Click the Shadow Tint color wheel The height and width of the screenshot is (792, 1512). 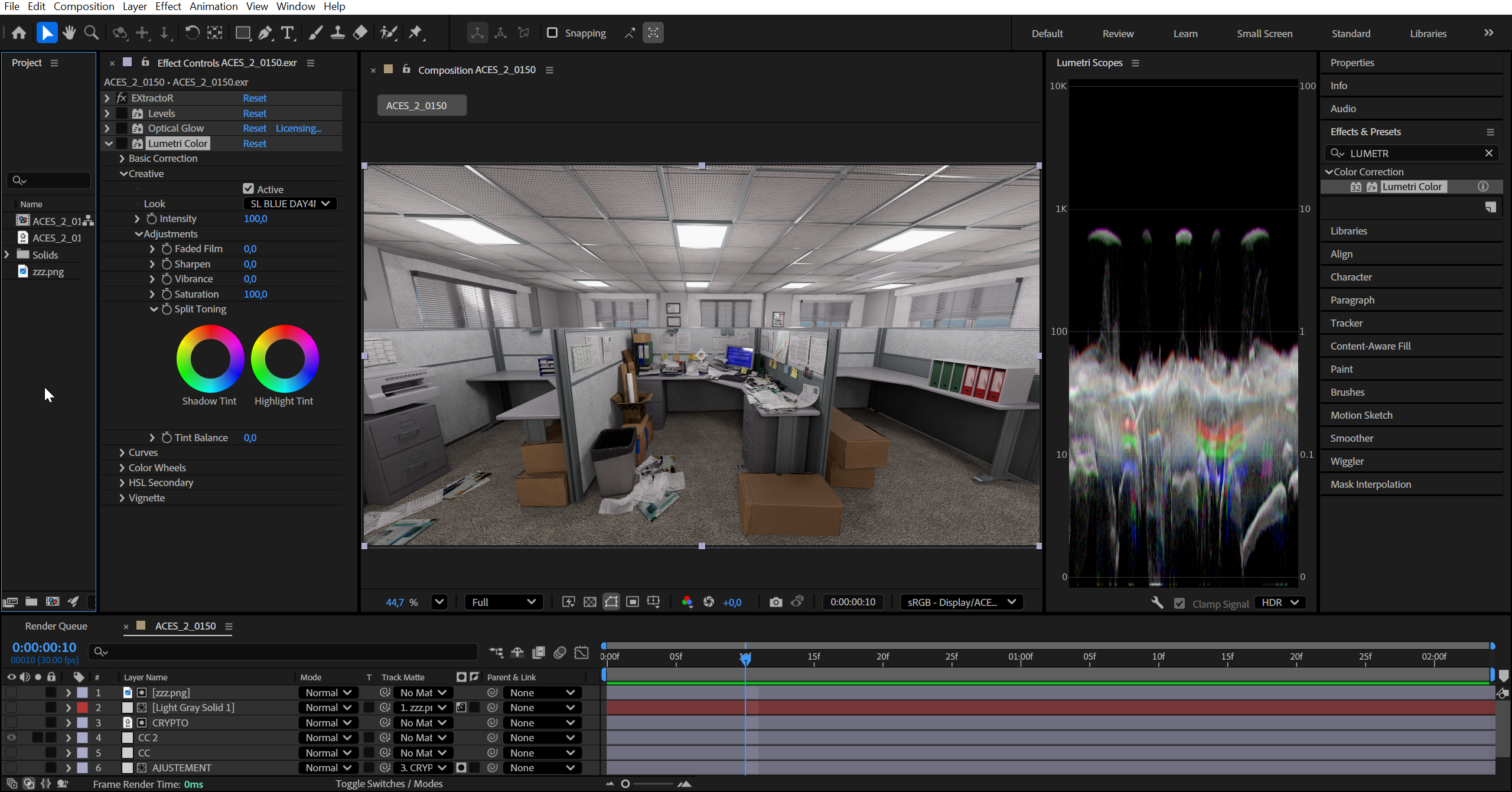pos(210,358)
